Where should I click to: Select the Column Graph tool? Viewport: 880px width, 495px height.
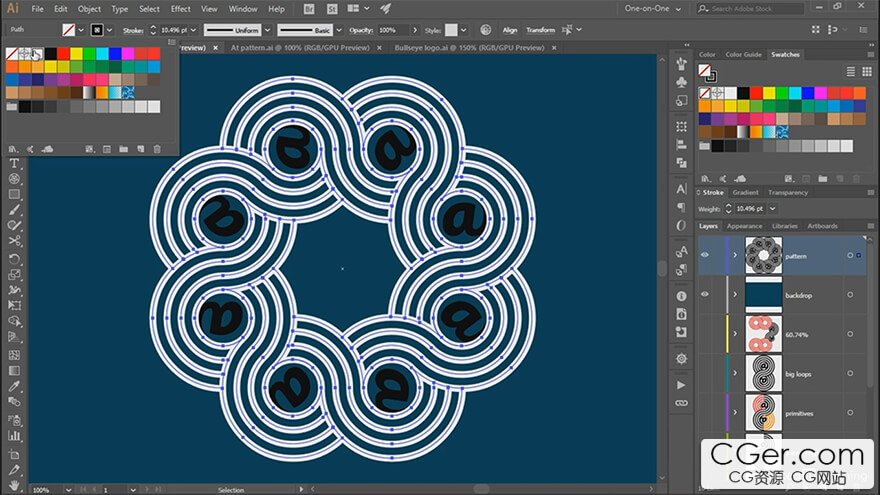point(15,436)
